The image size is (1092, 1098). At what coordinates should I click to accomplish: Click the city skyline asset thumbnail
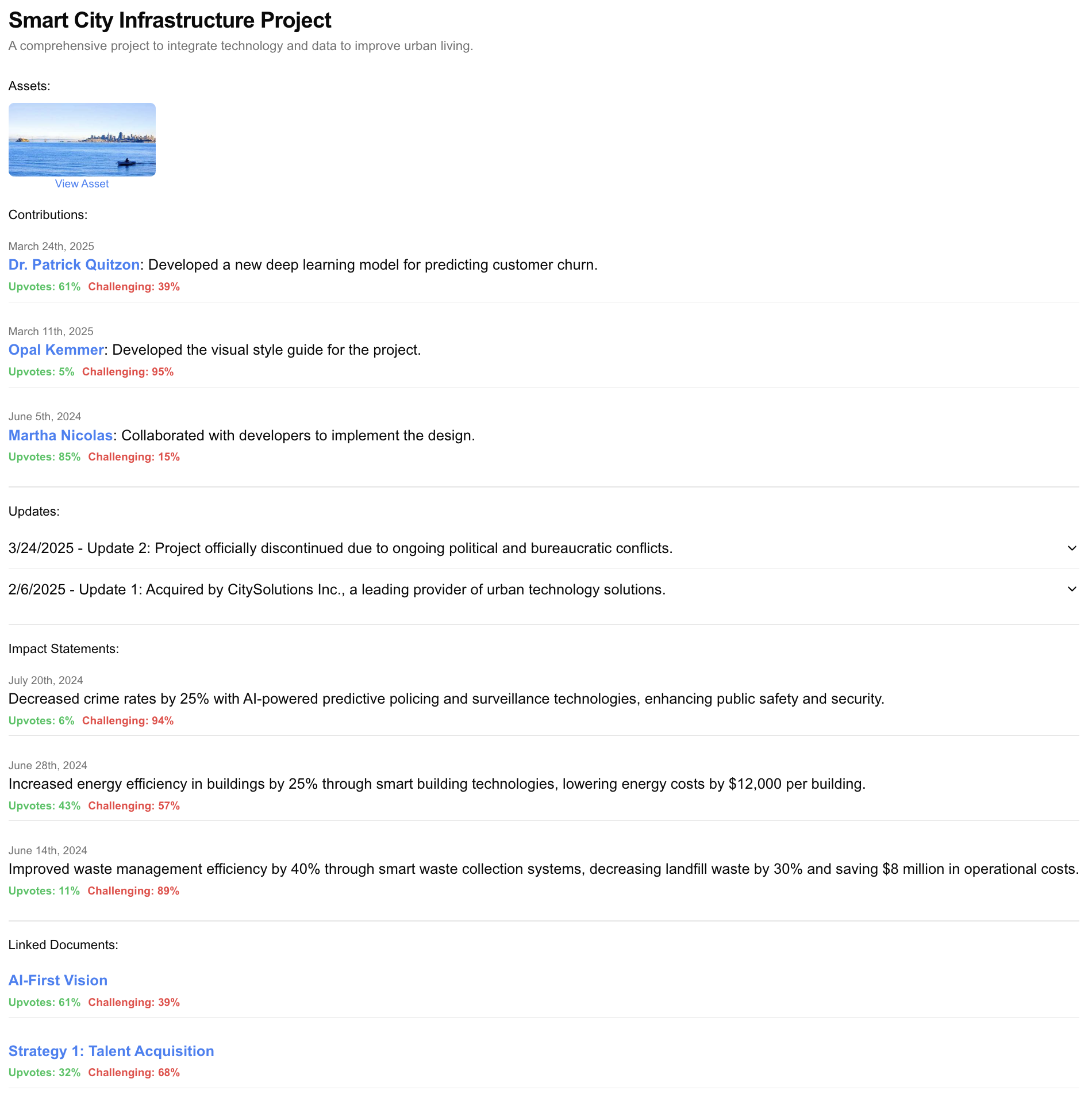(x=82, y=140)
